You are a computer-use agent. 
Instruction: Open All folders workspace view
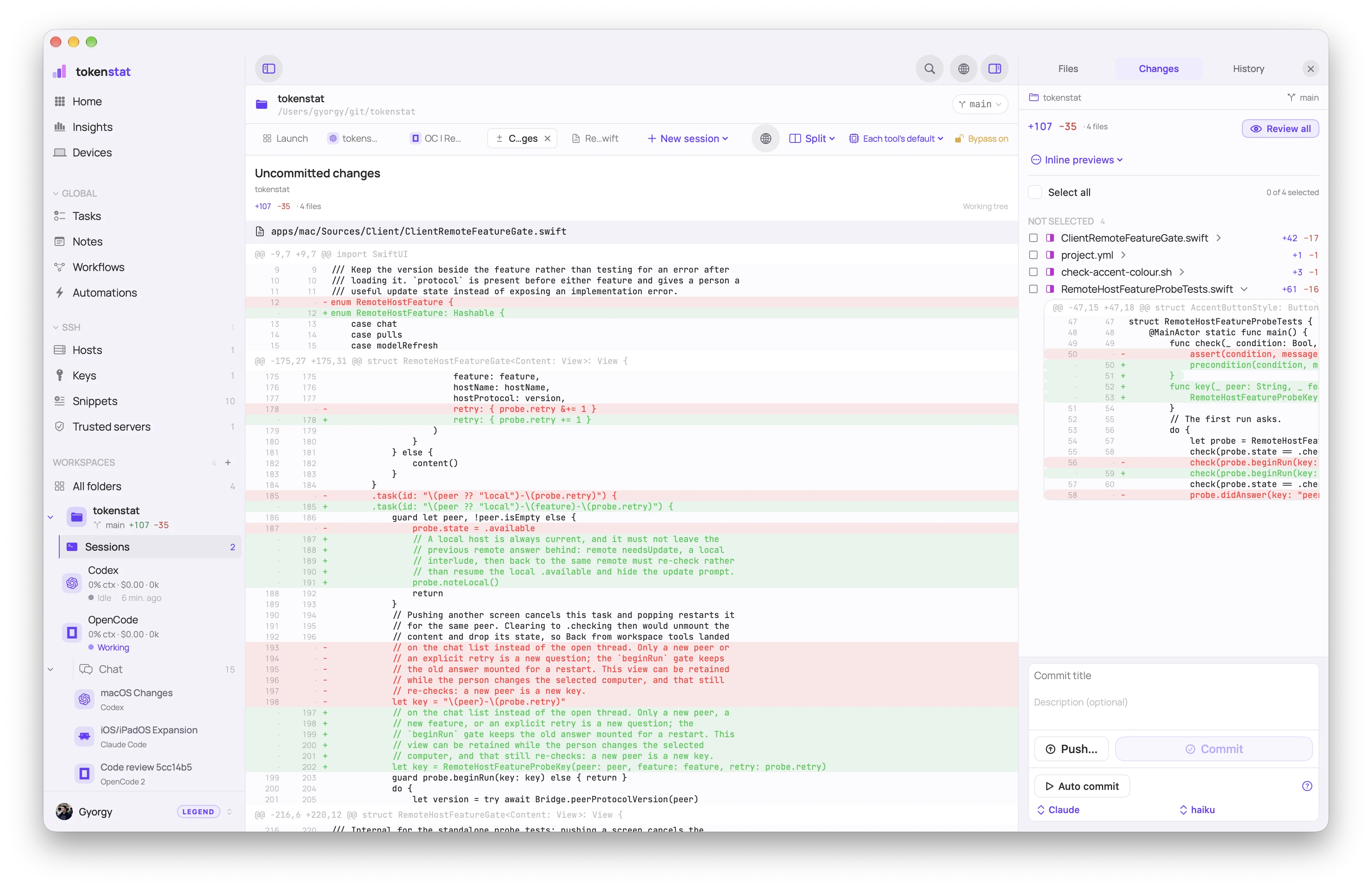(96, 486)
